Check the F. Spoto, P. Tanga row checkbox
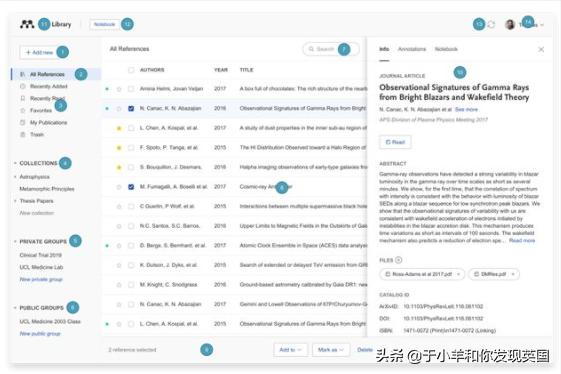 pyautogui.click(x=131, y=147)
